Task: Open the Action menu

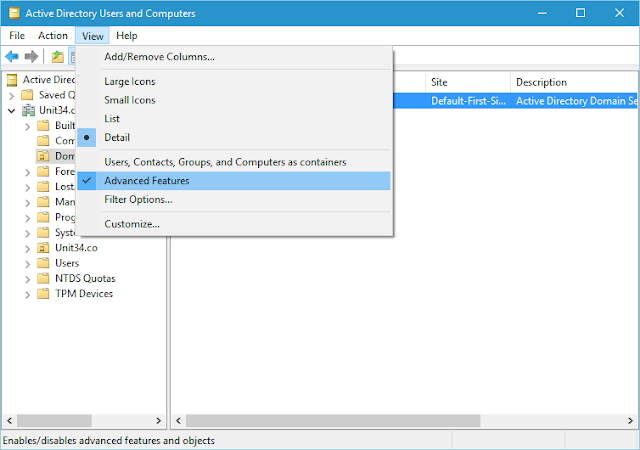Action: 53,36
